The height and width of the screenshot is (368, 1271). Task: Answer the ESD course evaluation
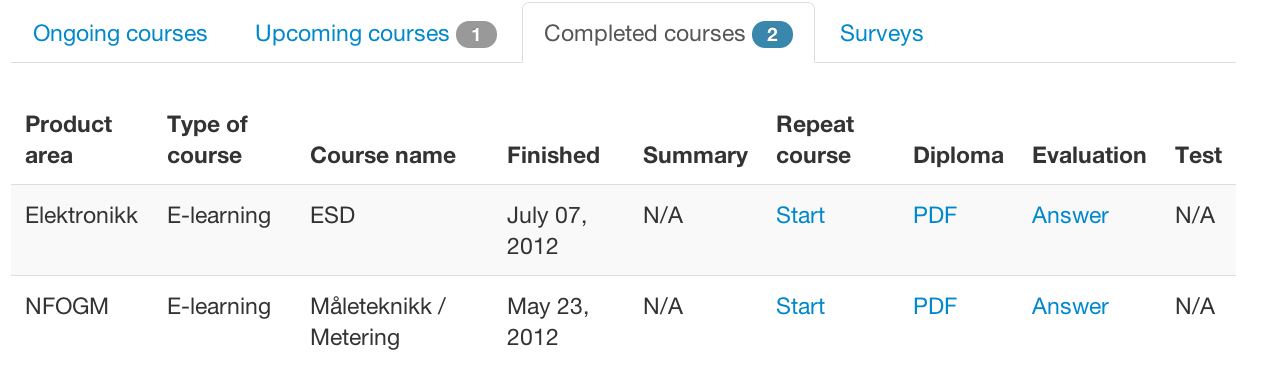point(1070,215)
